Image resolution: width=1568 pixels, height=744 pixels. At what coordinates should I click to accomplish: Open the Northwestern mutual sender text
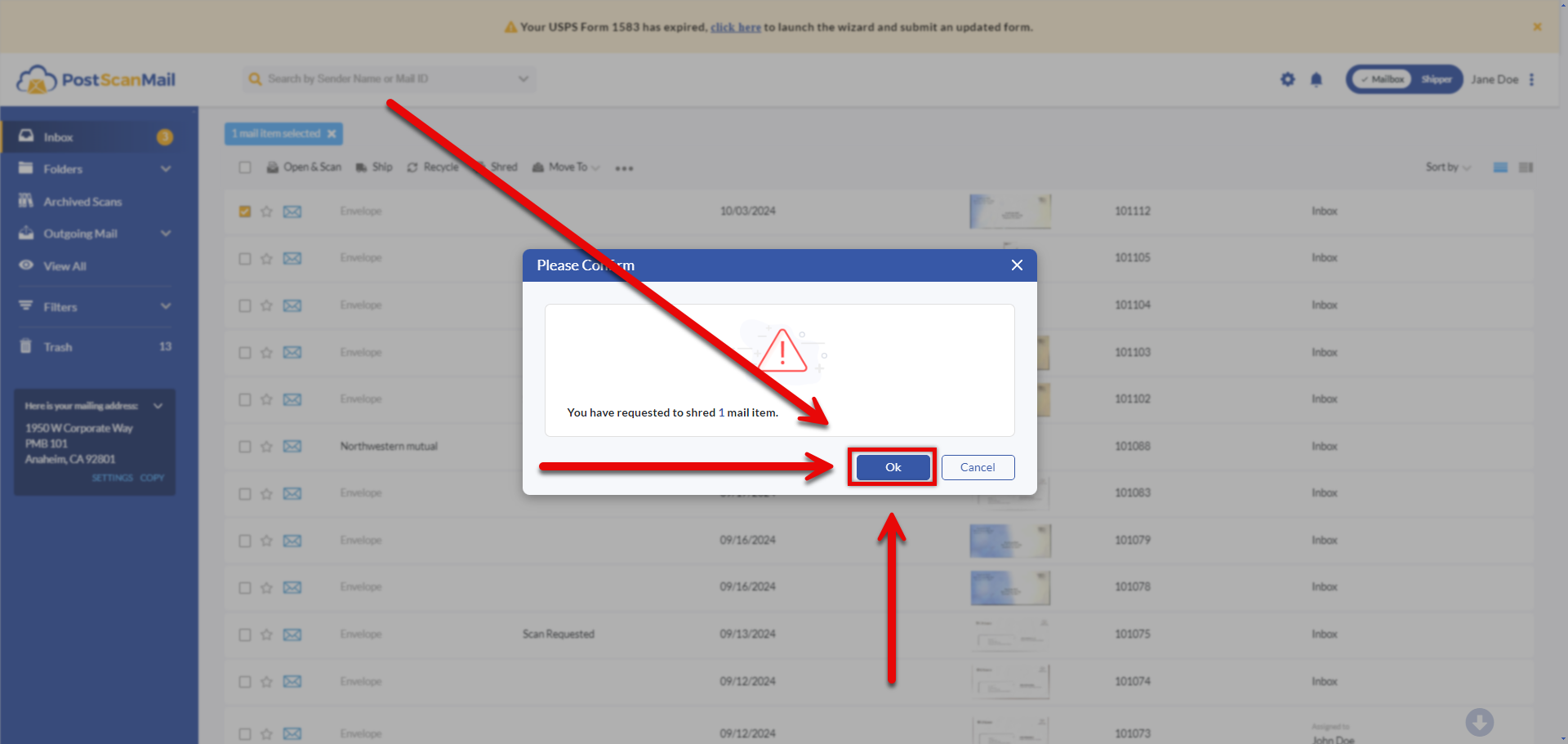(x=389, y=446)
